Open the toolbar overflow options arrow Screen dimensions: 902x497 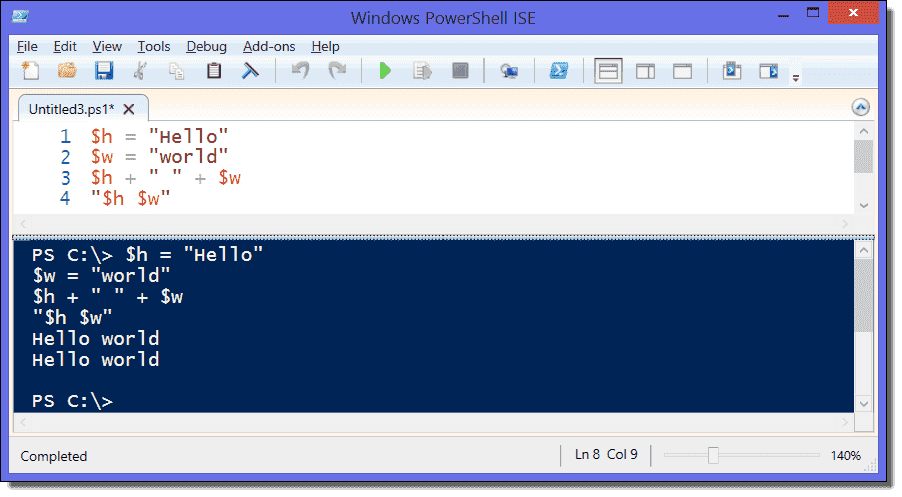point(796,78)
